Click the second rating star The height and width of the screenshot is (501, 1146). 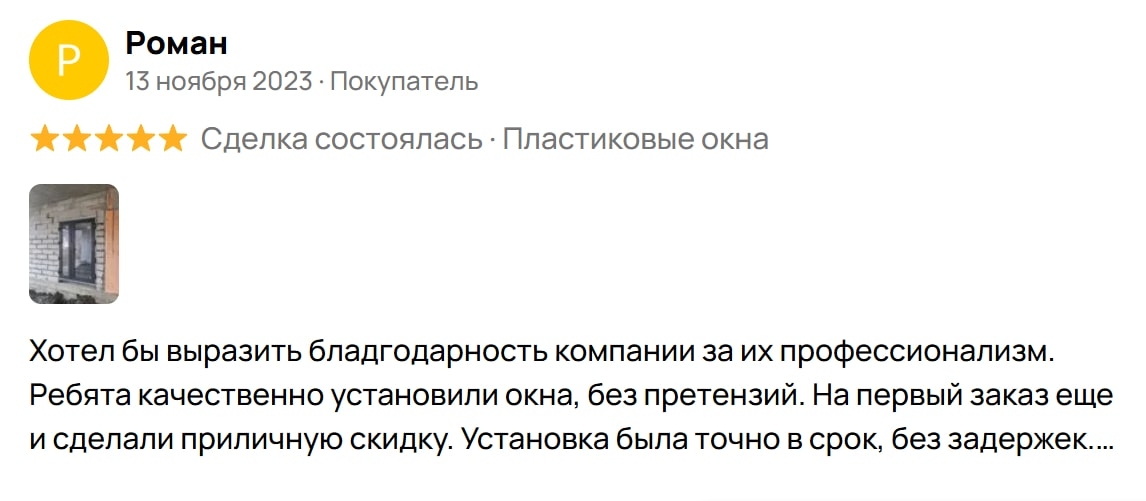coord(76,139)
